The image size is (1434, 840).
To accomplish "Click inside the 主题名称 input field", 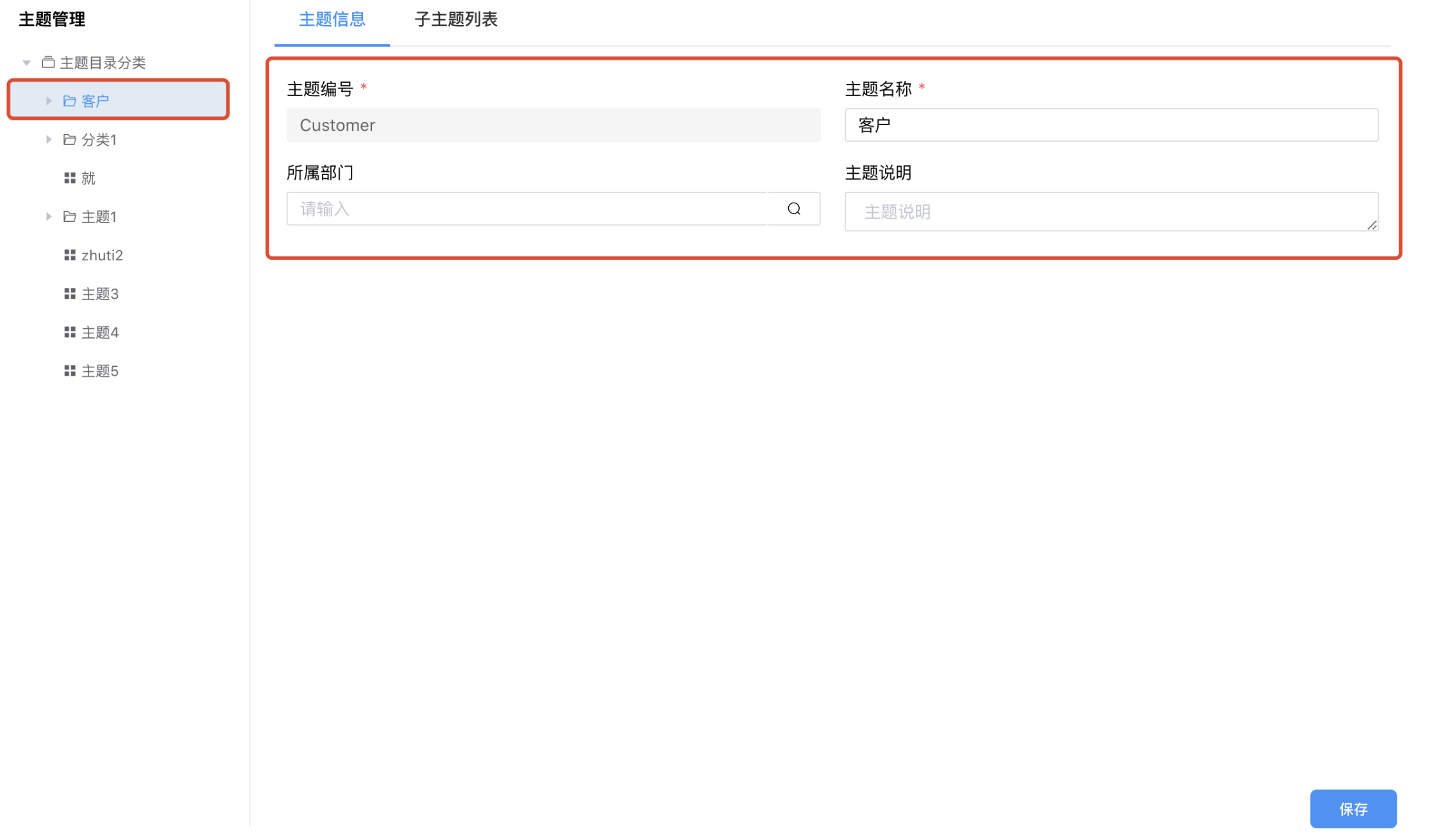I will [x=1111, y=124].
